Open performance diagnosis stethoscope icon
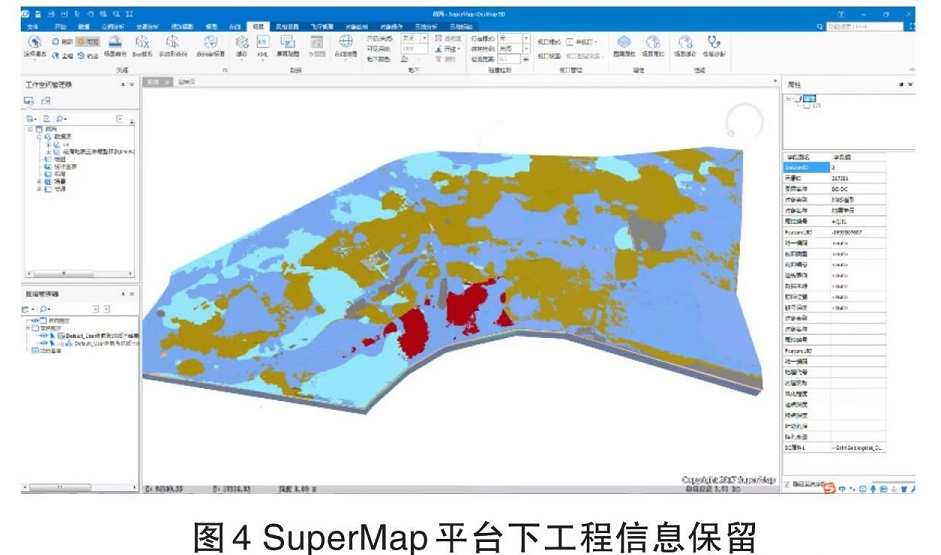The width and height of the screenshot is (941, 555). 714,42
